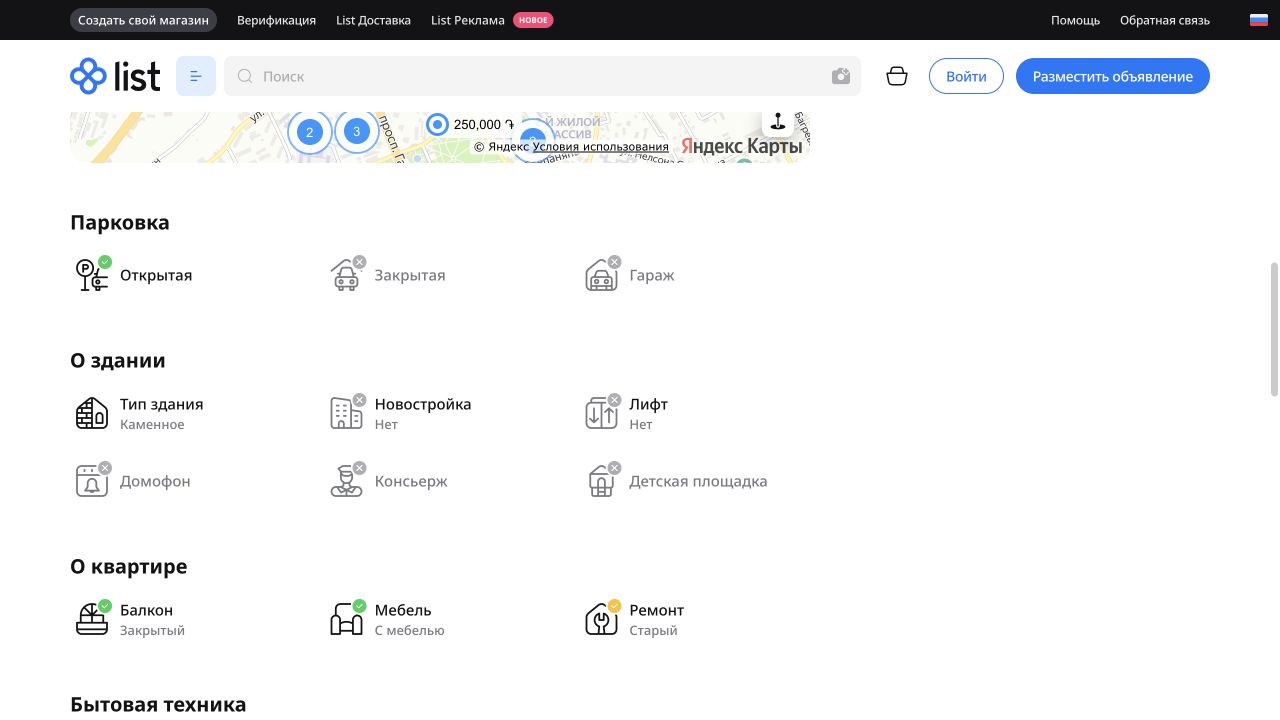Click the Войти login button
This screenshot has width=1280, height=720.
[966, 76]
